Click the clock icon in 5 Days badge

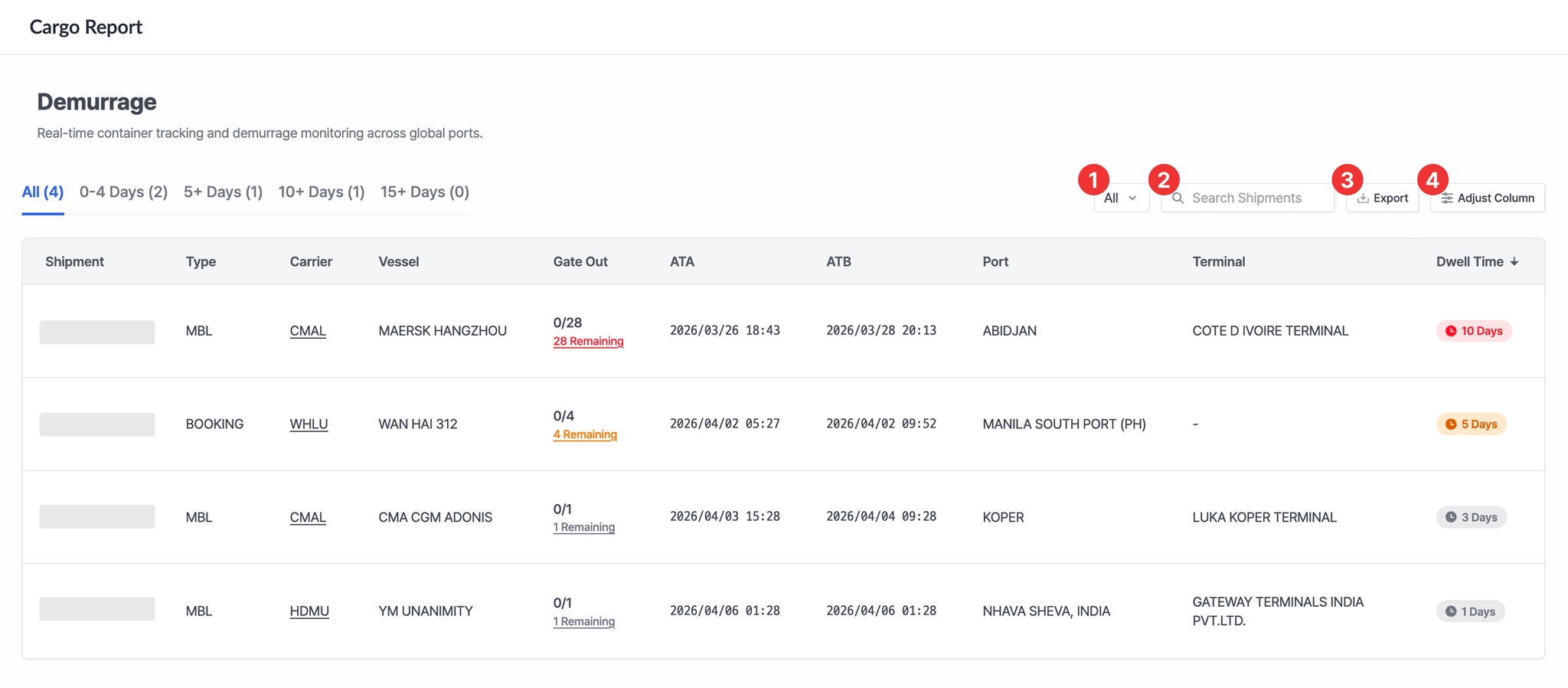pyautogui.click(x=1451, y=424)
